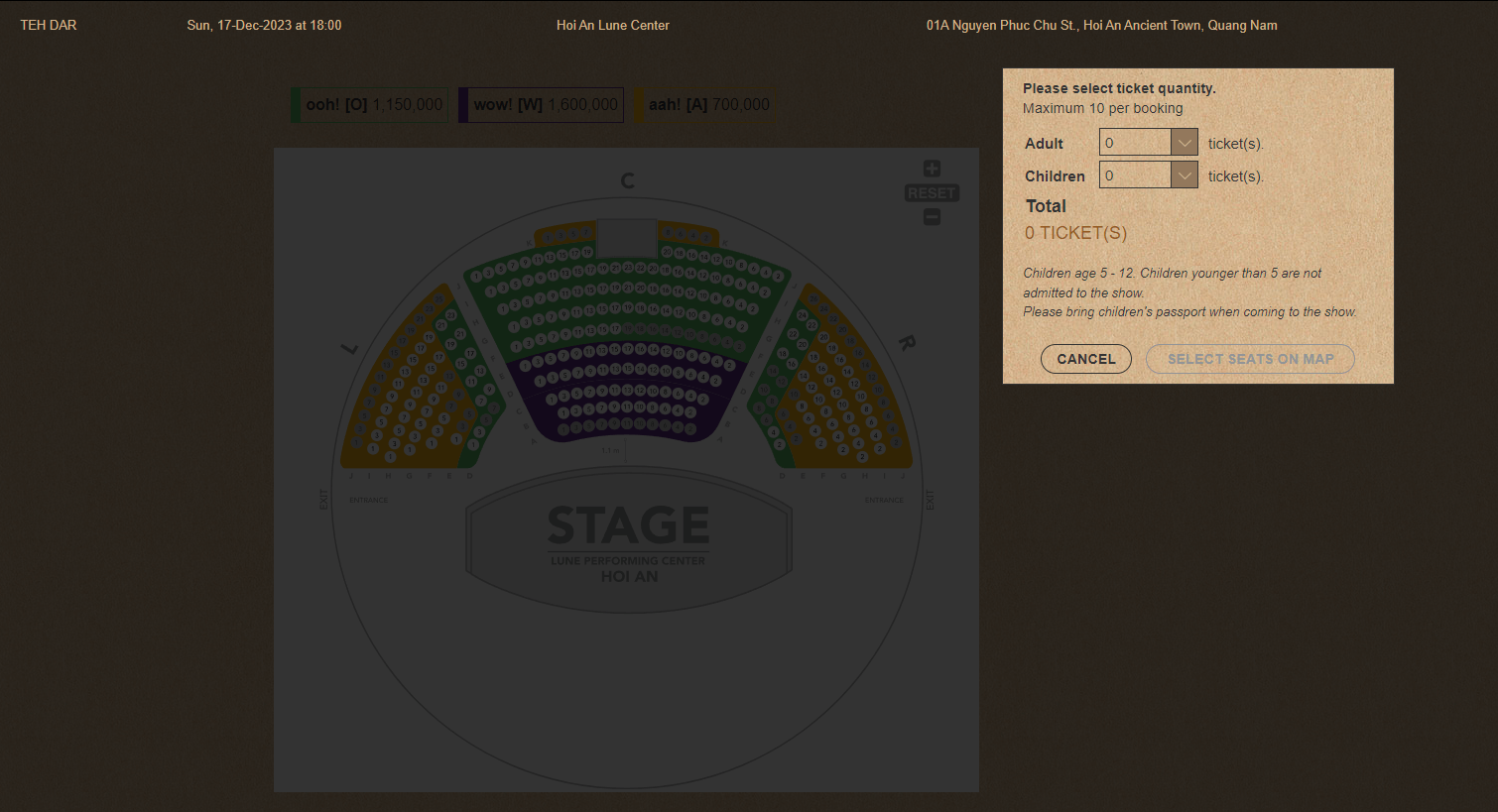This screenshot has width=1498, height=812.
Task: Select aah! [A] 700,000 price category
Action: (704, 105)
